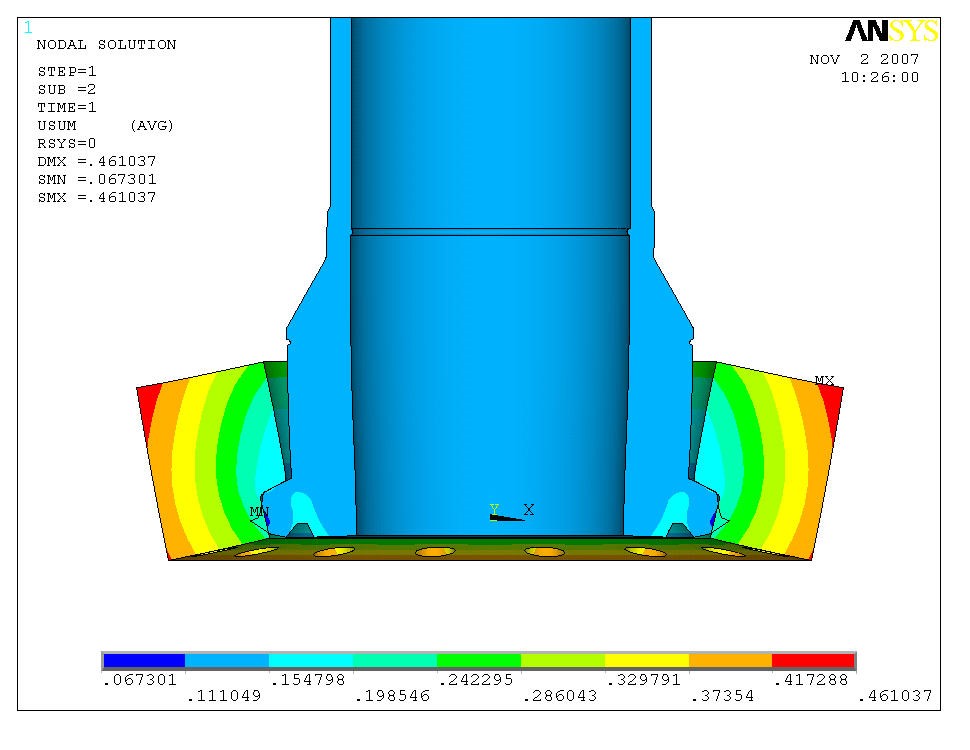Click the STEP=1 annotation text

pos(65,71)
